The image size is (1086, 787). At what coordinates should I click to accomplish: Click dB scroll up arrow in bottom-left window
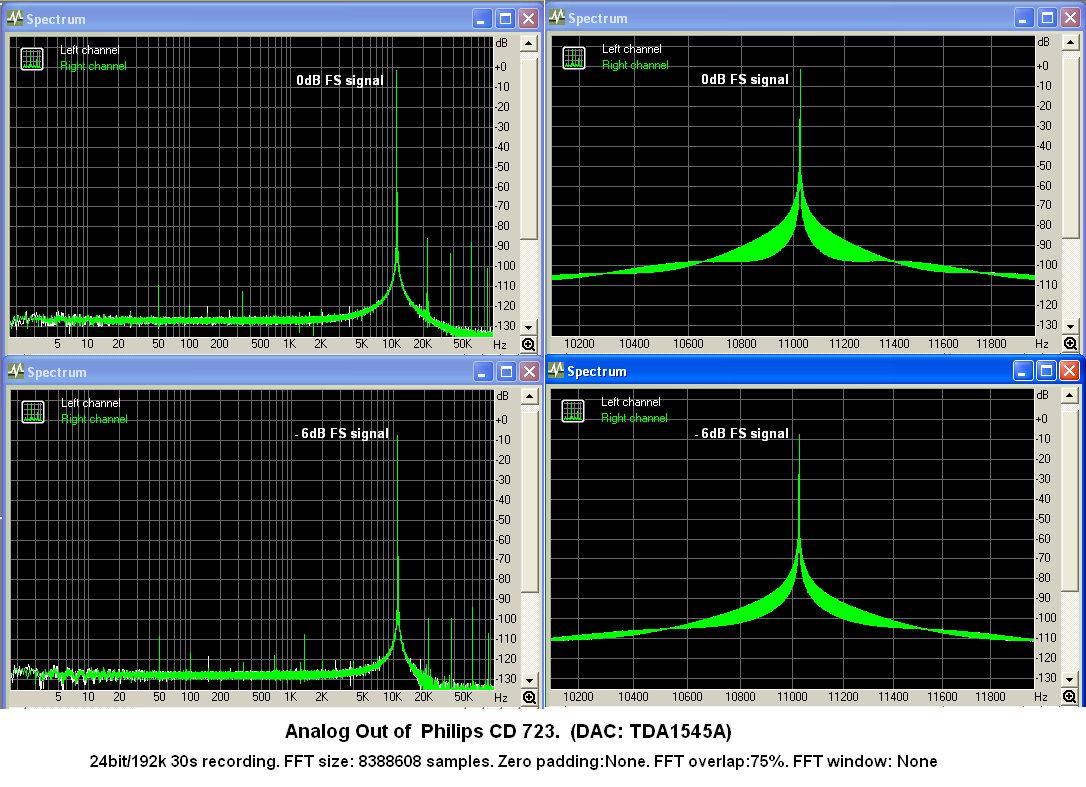(529, 397)
